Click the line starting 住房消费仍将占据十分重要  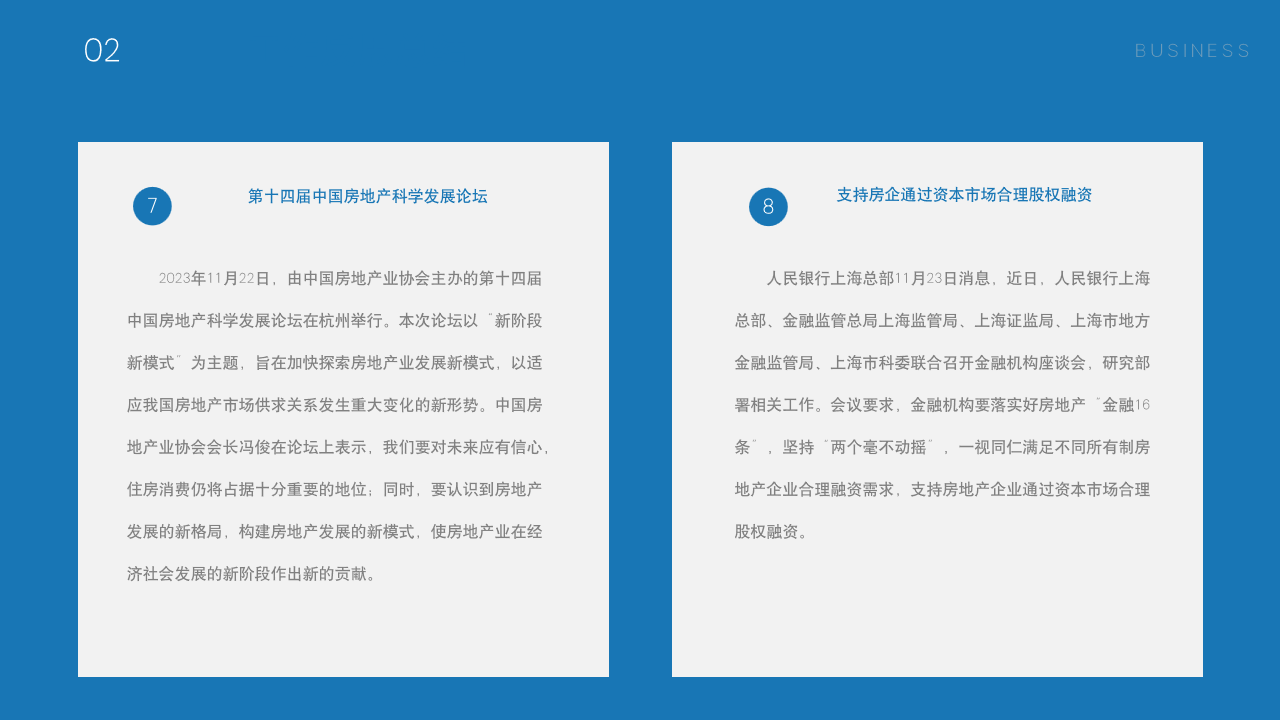pos(335,490)
